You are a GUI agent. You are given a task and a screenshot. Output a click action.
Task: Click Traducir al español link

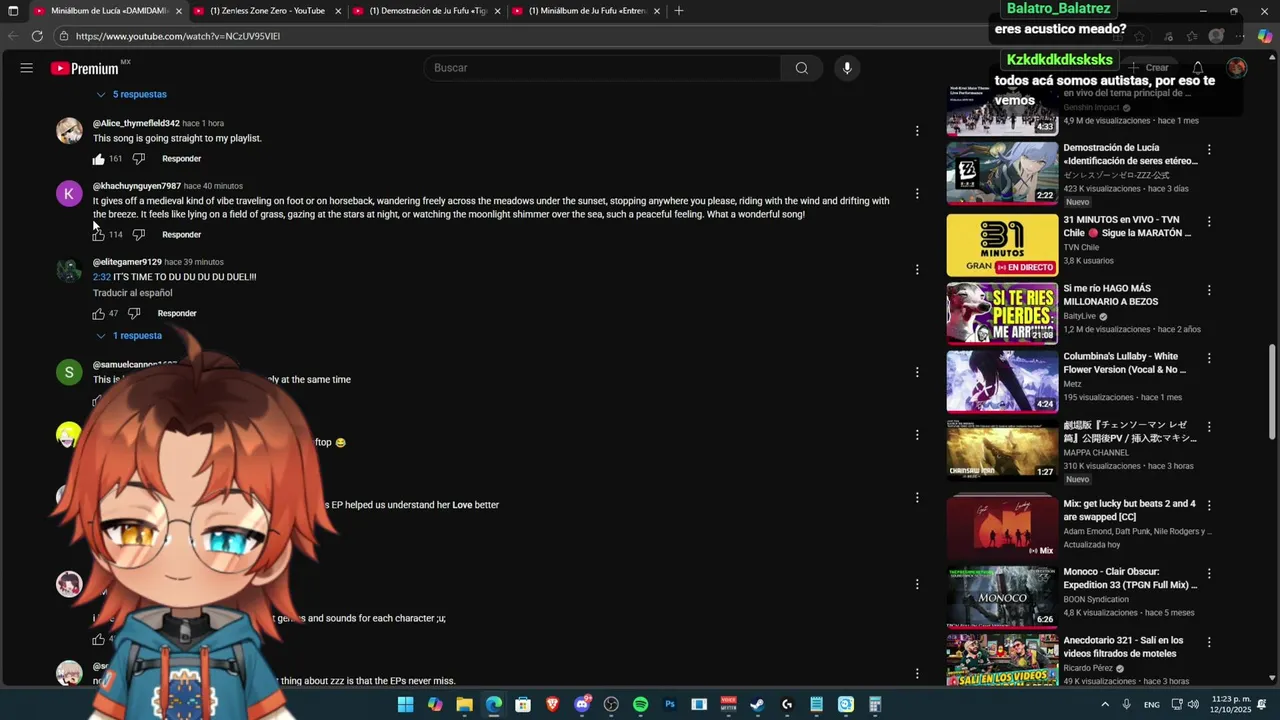[x=133, y=293]
